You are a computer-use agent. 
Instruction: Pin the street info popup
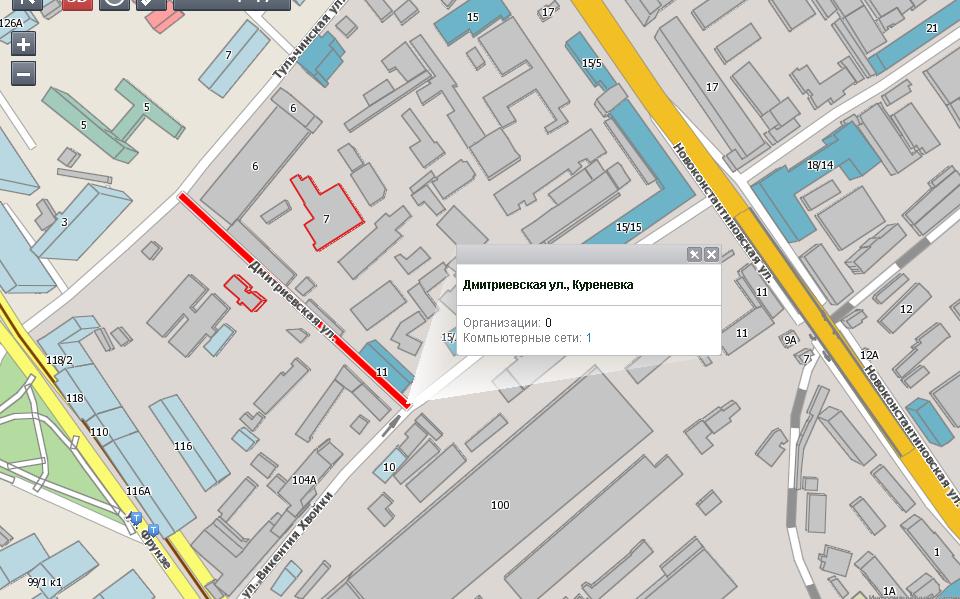694,254
